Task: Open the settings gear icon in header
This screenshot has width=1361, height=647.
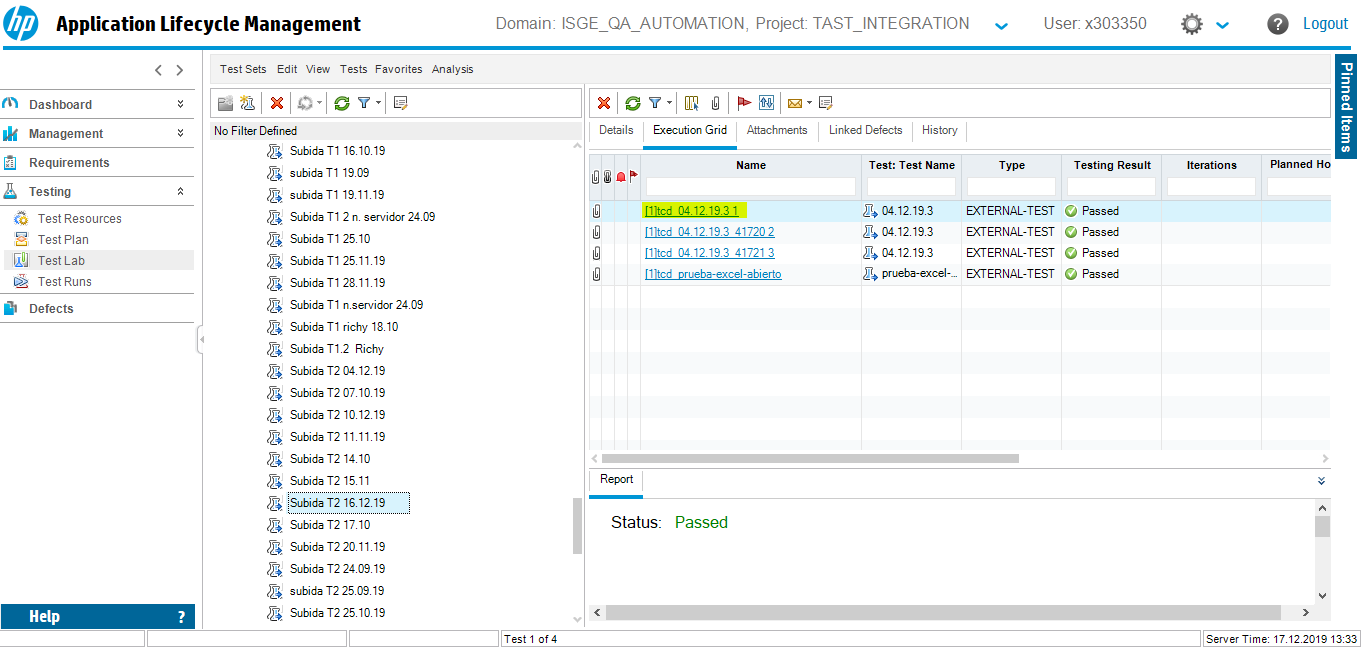Action: pos(1192,24)
